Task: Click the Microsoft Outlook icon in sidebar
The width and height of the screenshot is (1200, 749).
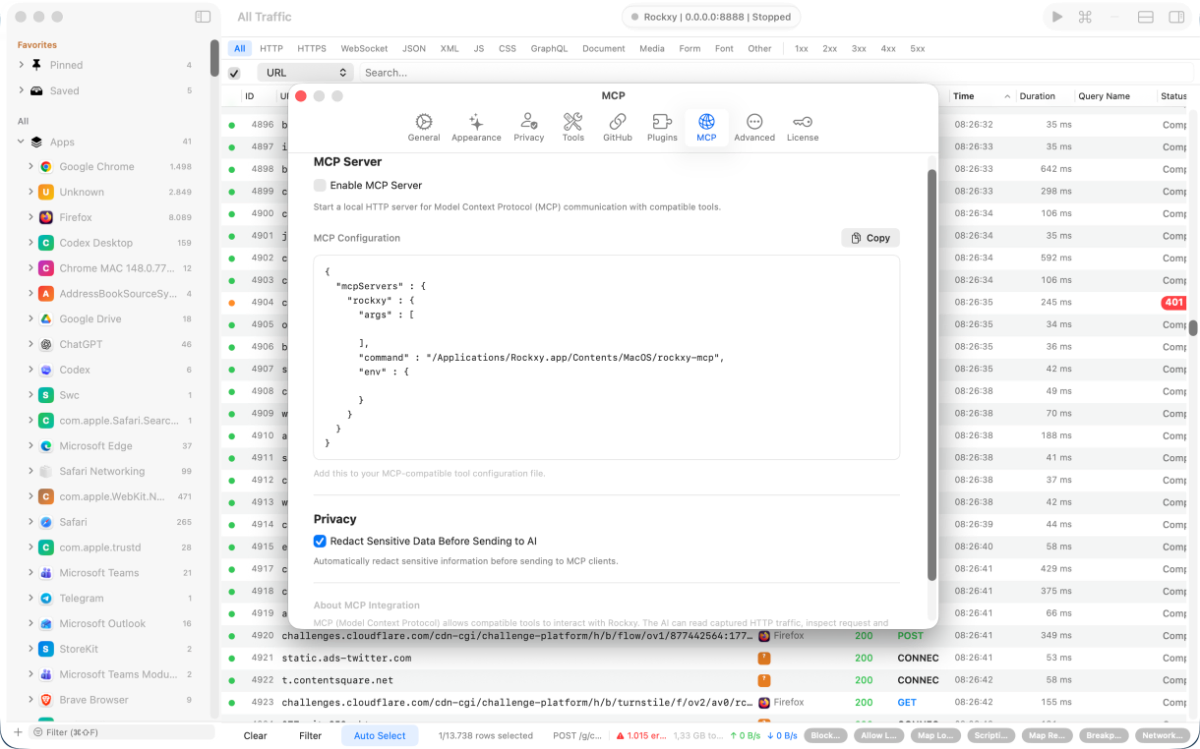Action: click(46, 624)
